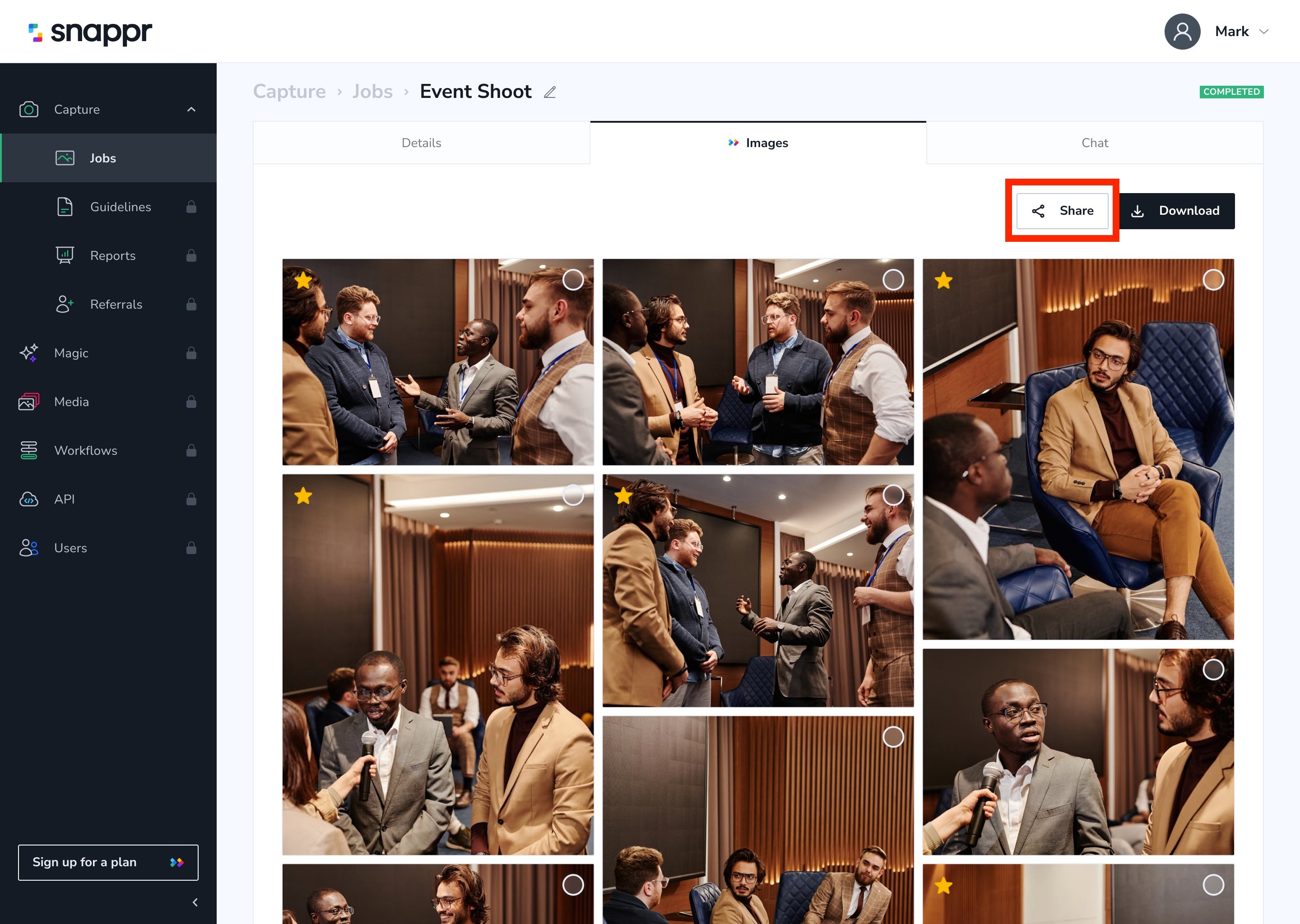1300x924 pixels.
Task: Unstar the tall microphone interview photo
Action: [x=303, y=495]
